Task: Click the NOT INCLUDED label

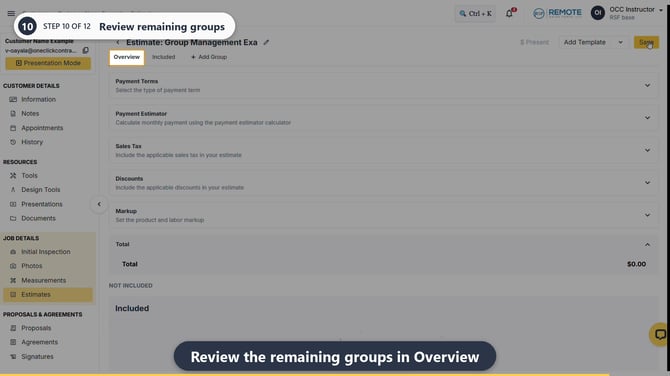Action: coord(130,285)
